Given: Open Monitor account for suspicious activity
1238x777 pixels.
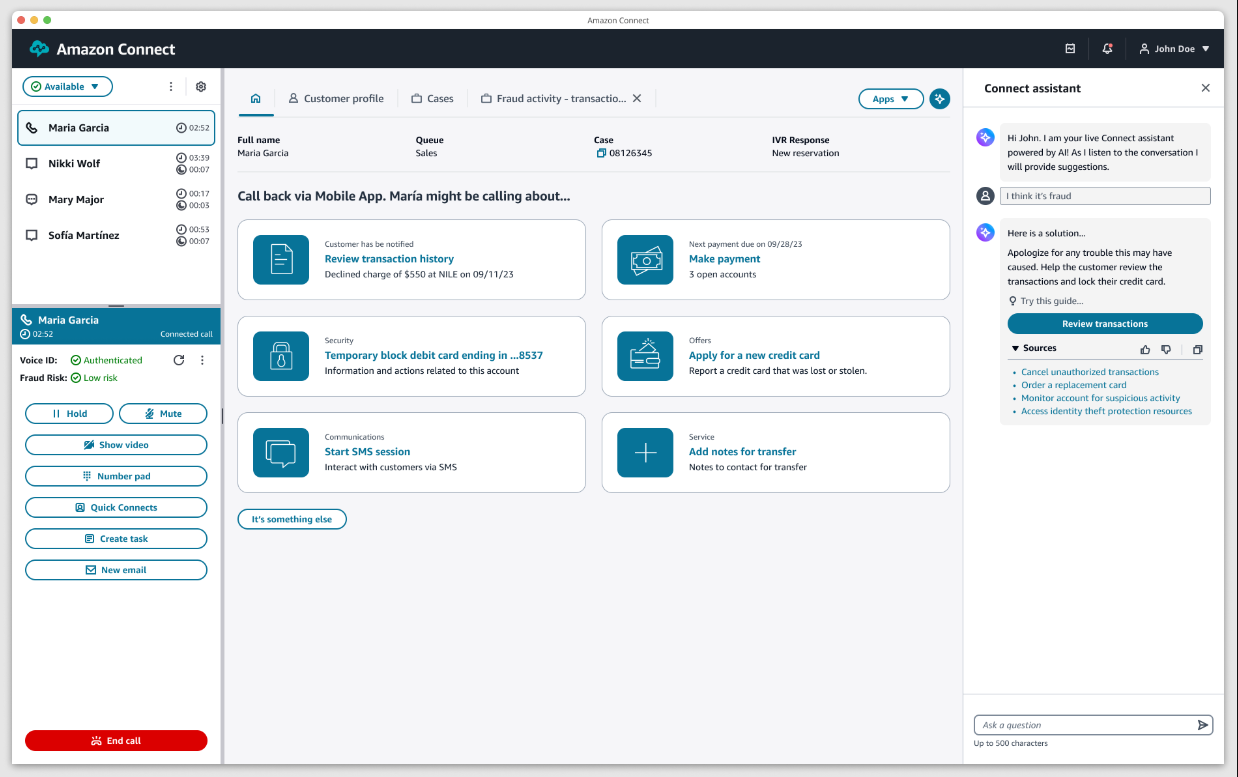Looking at the screenshot, I should (x=1101, y=398).
